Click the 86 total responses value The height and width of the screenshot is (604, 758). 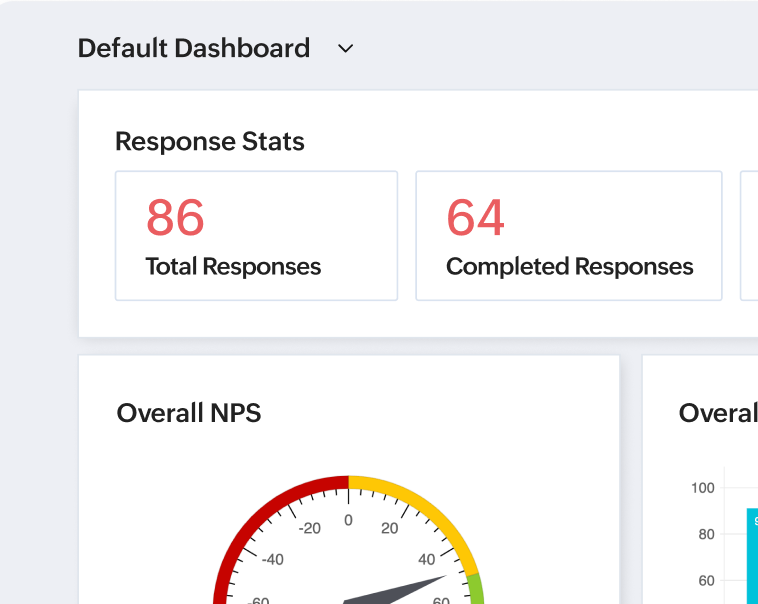[175, 217]
